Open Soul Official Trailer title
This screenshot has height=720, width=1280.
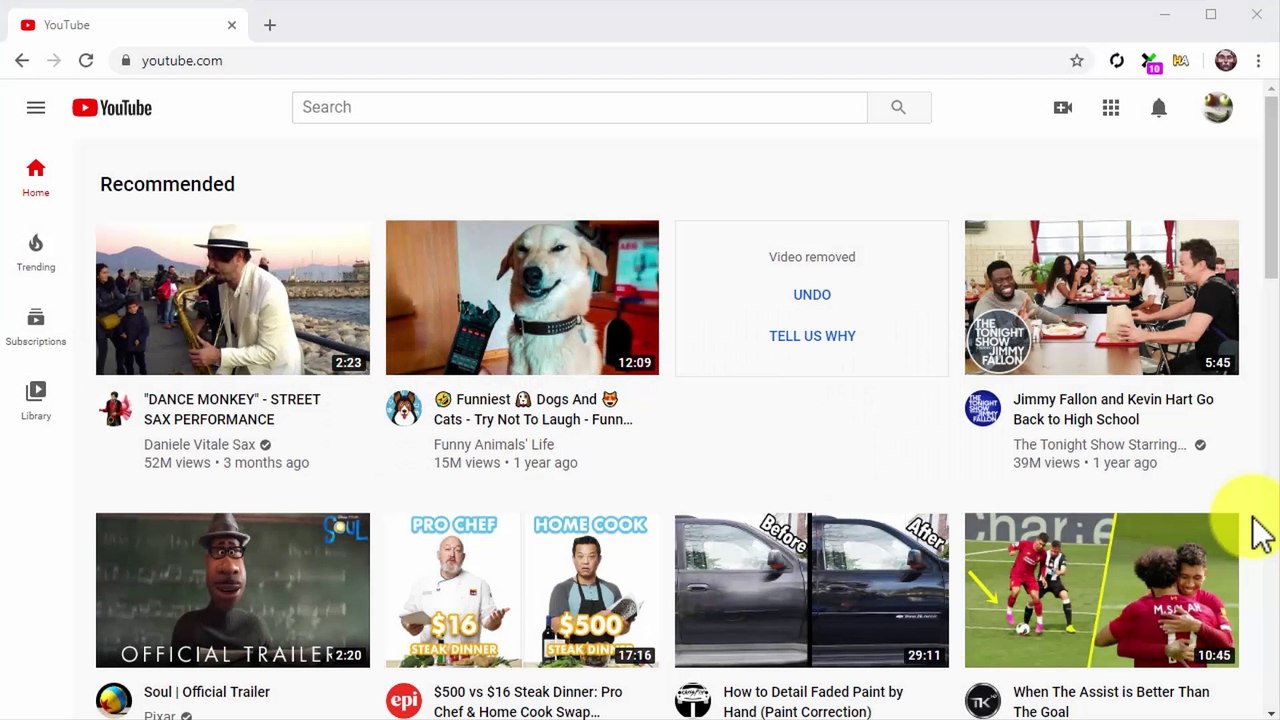pyautogui.click(x=207, y=692)
